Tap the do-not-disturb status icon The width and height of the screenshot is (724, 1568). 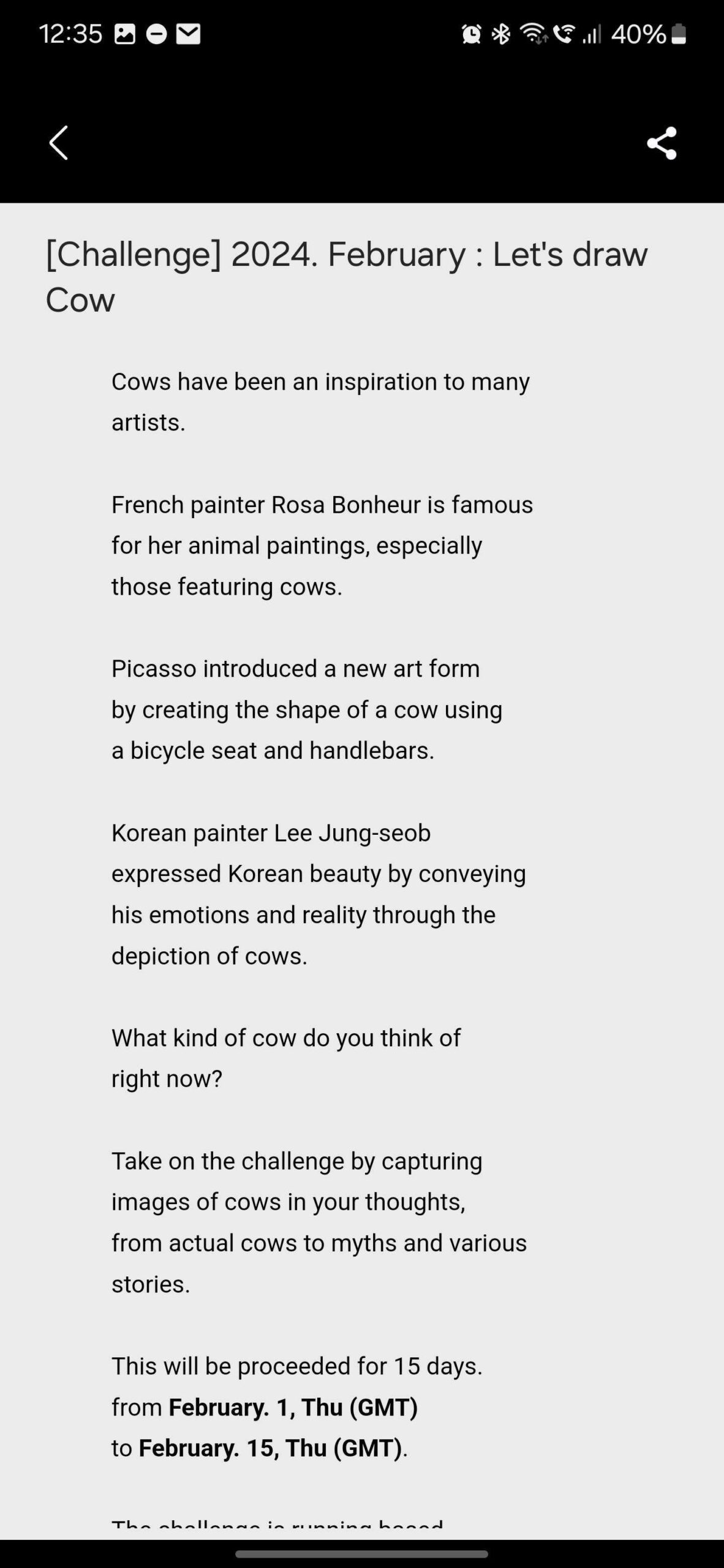coord(156,34)
